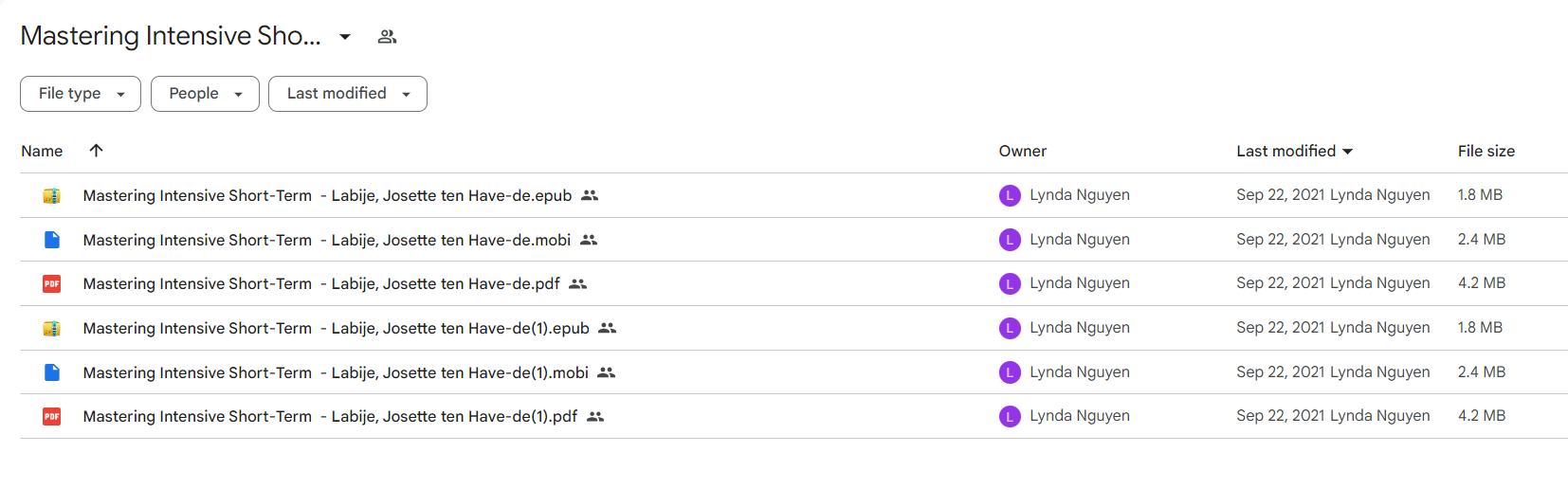Click the archive icon of Have-de.epub file
The height and width of the screenshot is (489, 1568).
pyautogui.click(x=52, y=195)
